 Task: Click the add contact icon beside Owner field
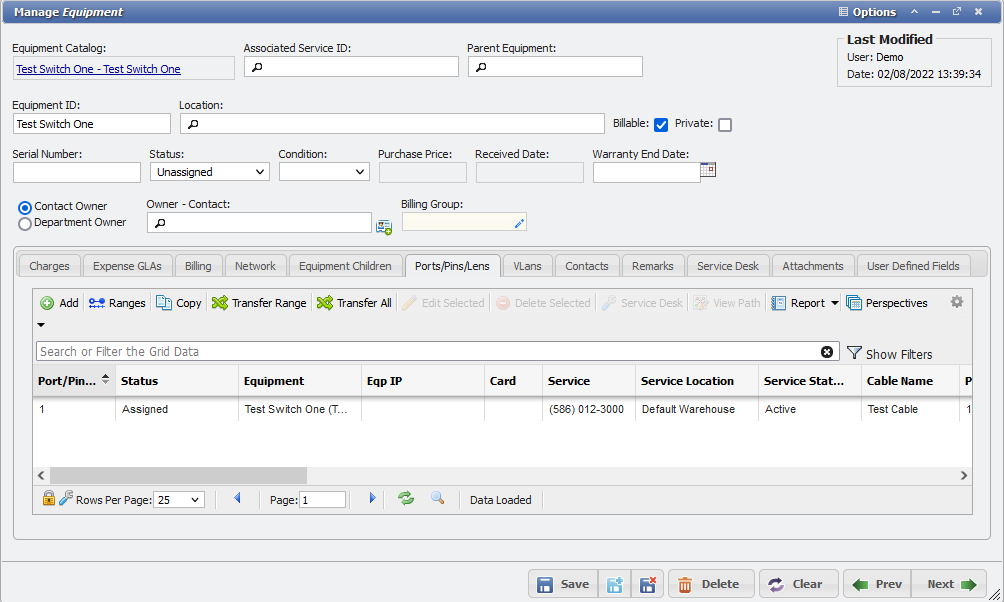384,226
